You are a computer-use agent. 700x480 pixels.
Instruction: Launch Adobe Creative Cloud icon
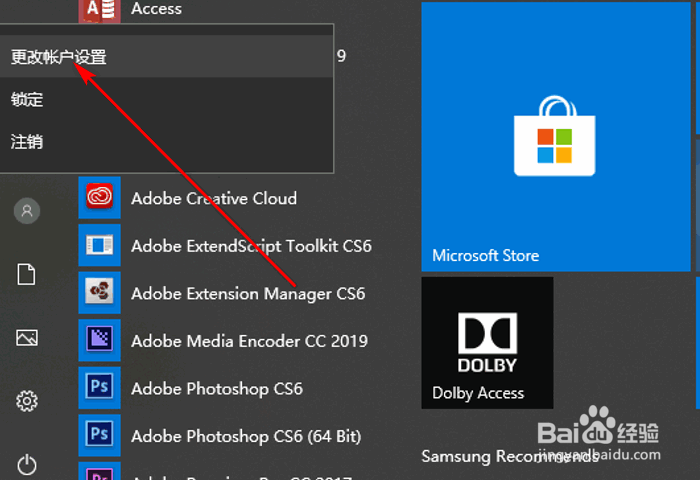[99, 198]
